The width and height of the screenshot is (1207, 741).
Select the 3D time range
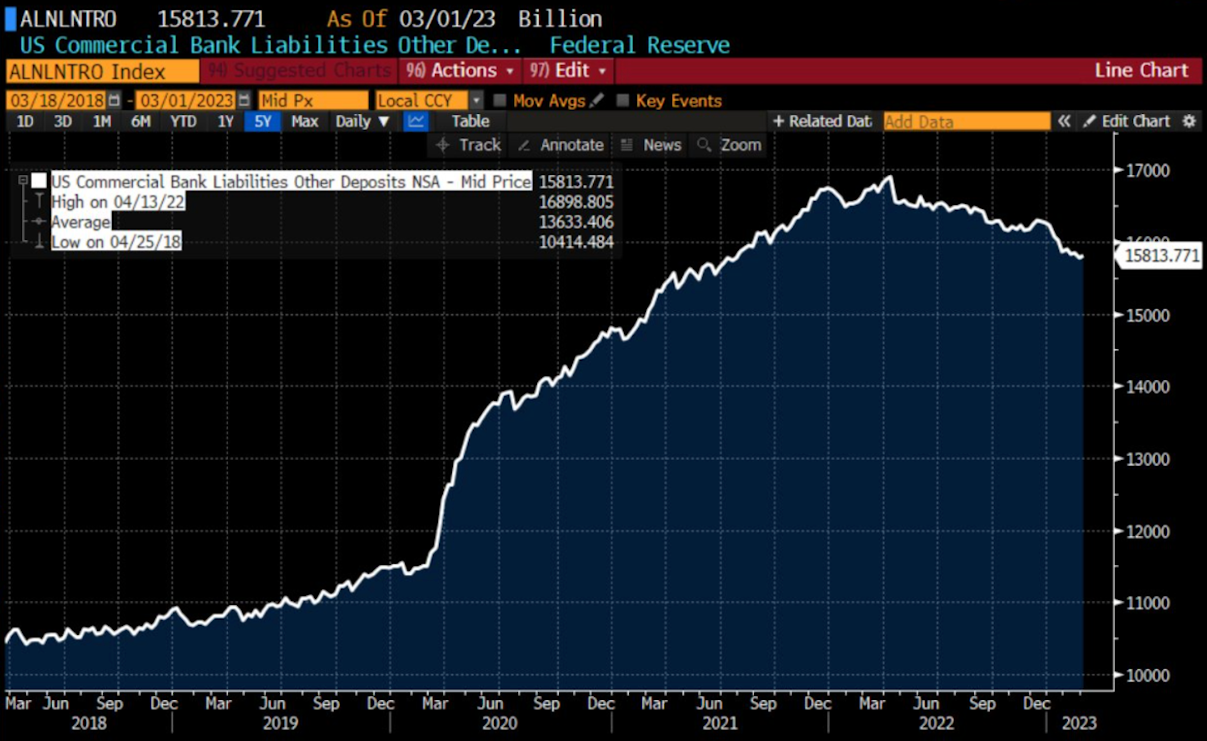(63, 121)
